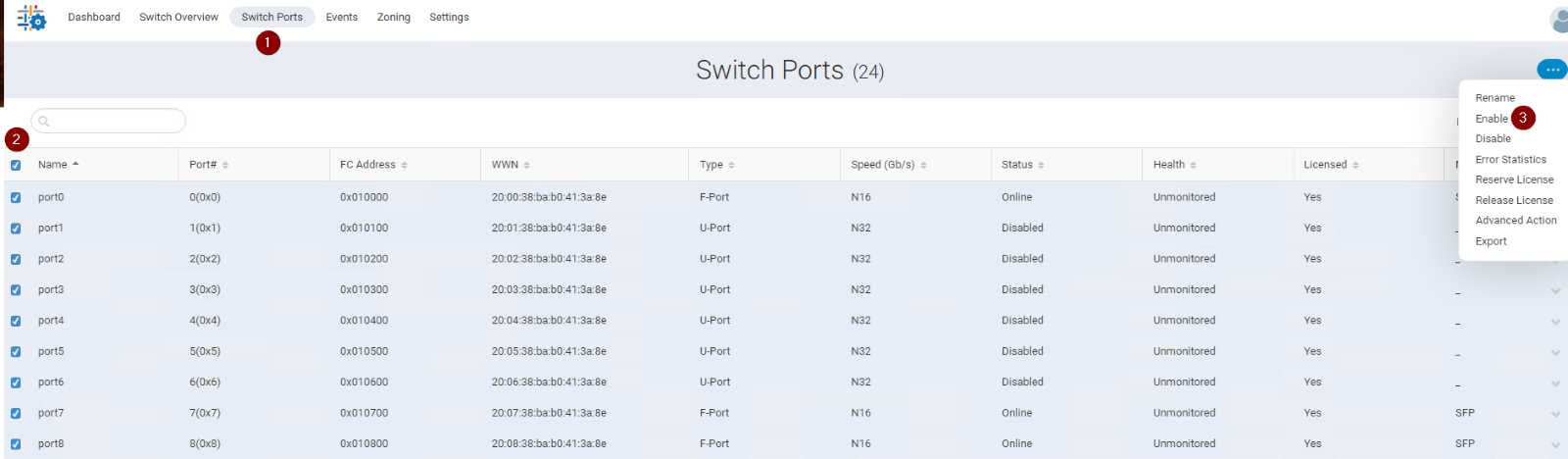This screenshot has width=1568, height=459.
Task: Sort by FC Address column arrows
Action: tap(405, 165)
